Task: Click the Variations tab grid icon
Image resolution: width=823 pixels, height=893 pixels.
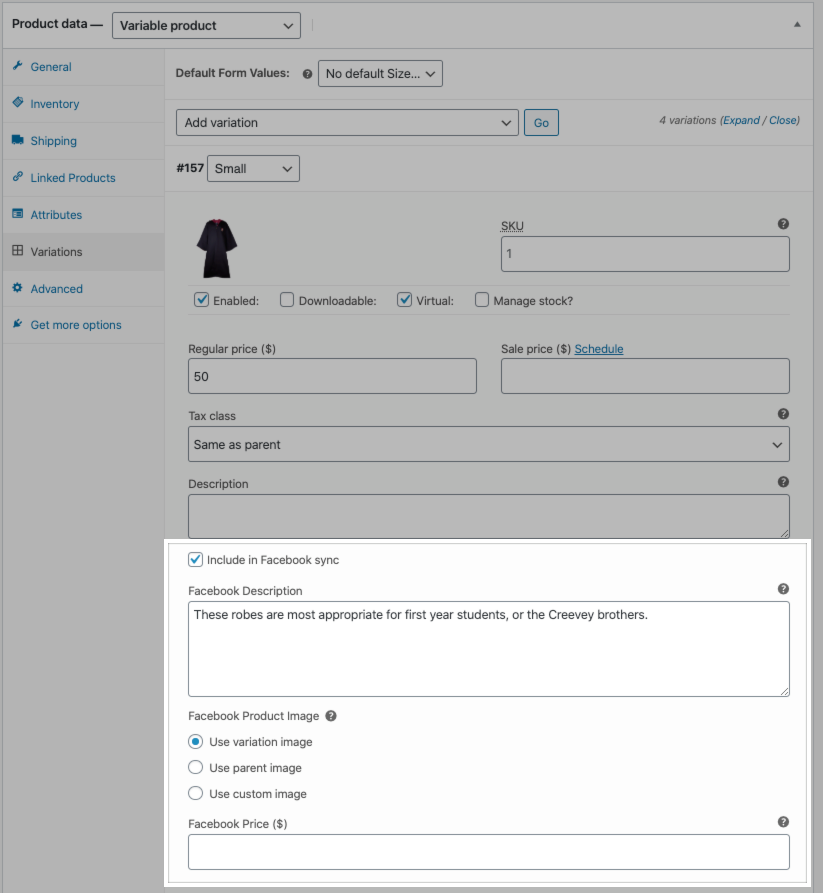Action: click(x=18, y=251)
